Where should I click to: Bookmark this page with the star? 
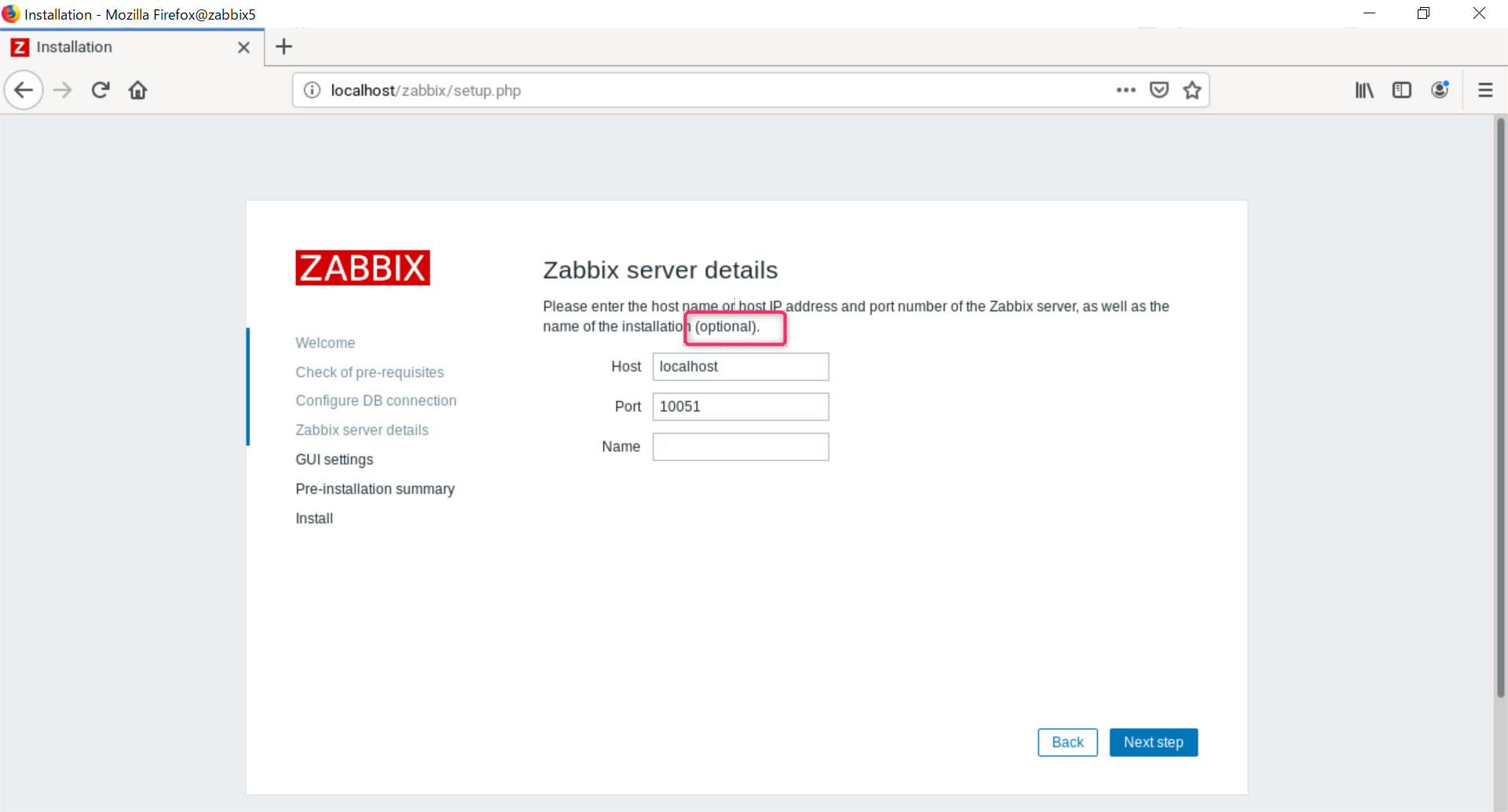click(1192, 90)
